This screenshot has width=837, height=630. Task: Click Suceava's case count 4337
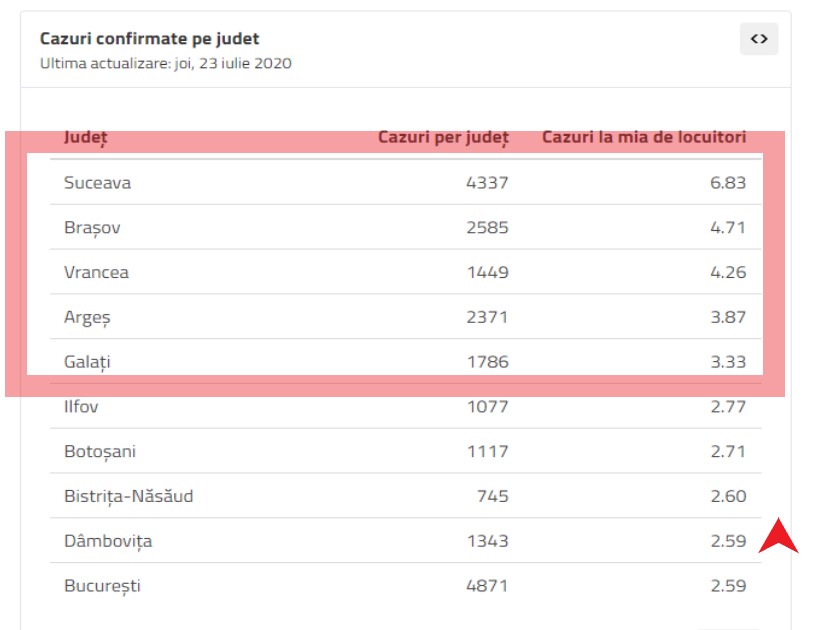point(487,183)
